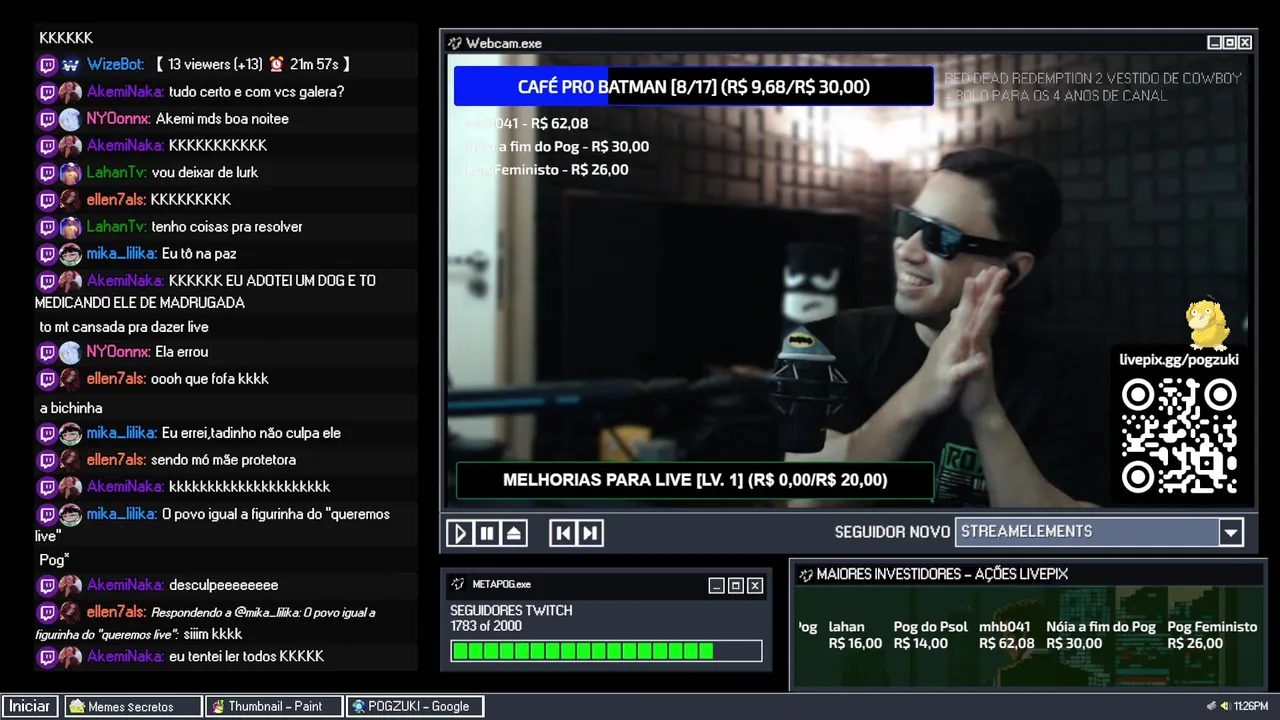Click the green Twitch followers progress bar
The height and width of the screenshot is (720, 1280).
click(606, 651)
